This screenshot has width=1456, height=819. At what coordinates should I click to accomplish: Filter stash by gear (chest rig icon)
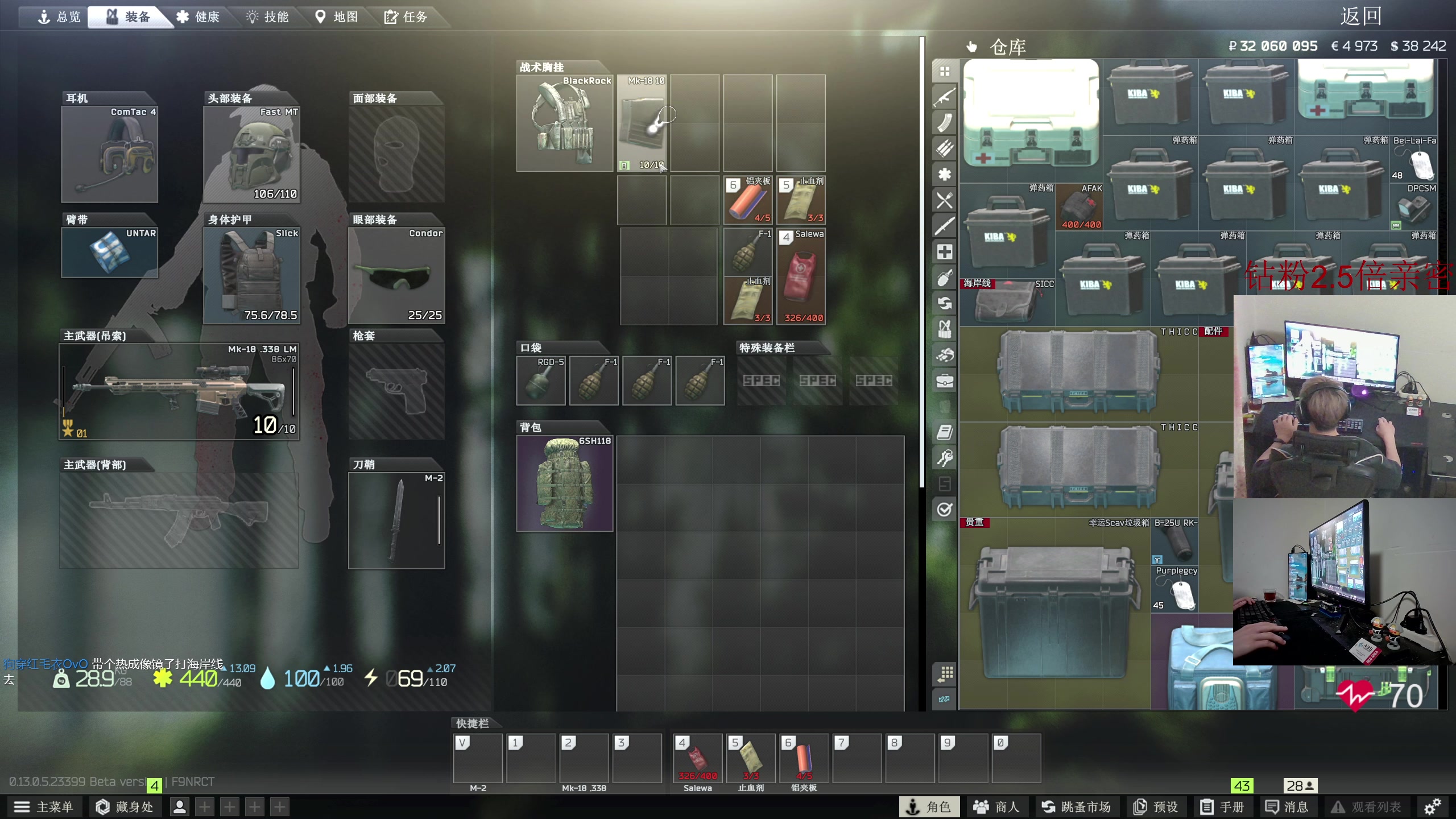click(x=945, y=329)
